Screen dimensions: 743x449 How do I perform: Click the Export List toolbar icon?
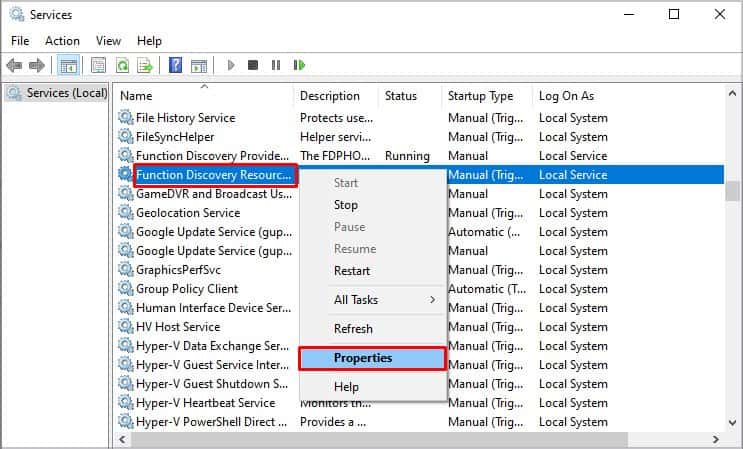tap(145, 65)
